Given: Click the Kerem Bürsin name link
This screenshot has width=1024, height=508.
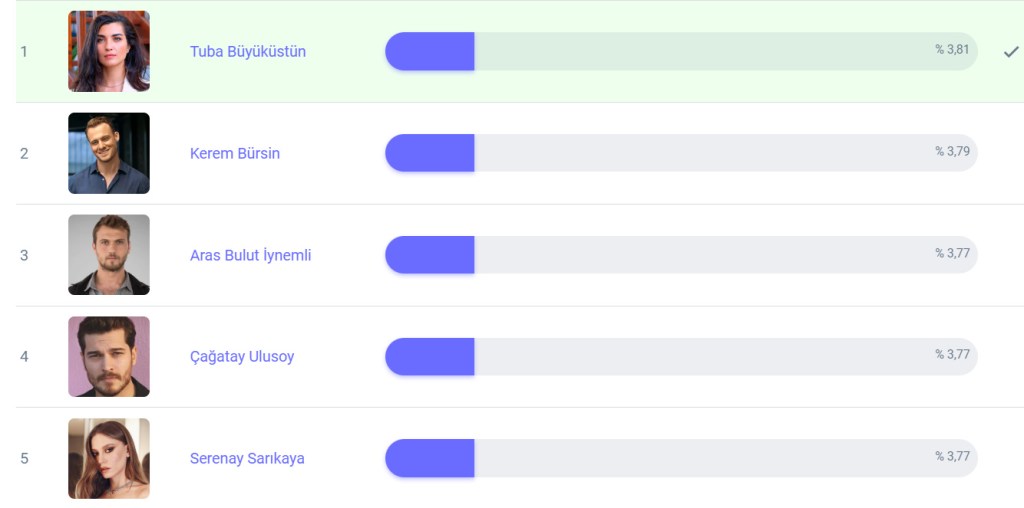Looking at the screenshot, I should pyautogui.click(x=235, y=153).
